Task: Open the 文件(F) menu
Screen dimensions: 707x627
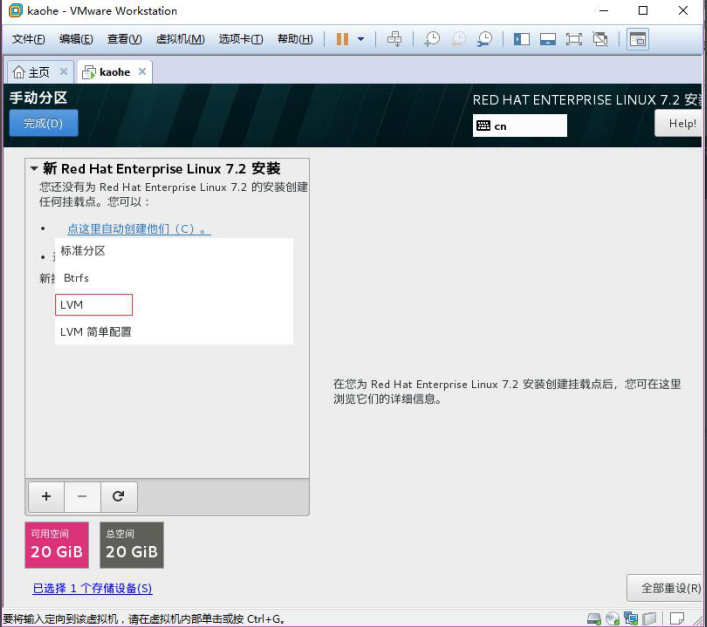Action: pyautogui.click(x=28, y=39)
